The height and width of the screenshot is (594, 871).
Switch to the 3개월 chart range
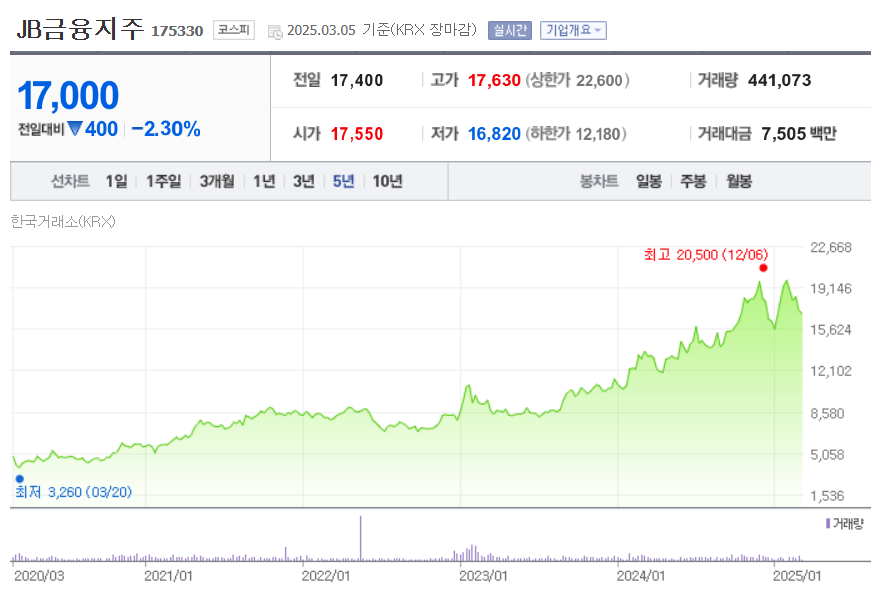pyautogui.click(x=217, y=181)
